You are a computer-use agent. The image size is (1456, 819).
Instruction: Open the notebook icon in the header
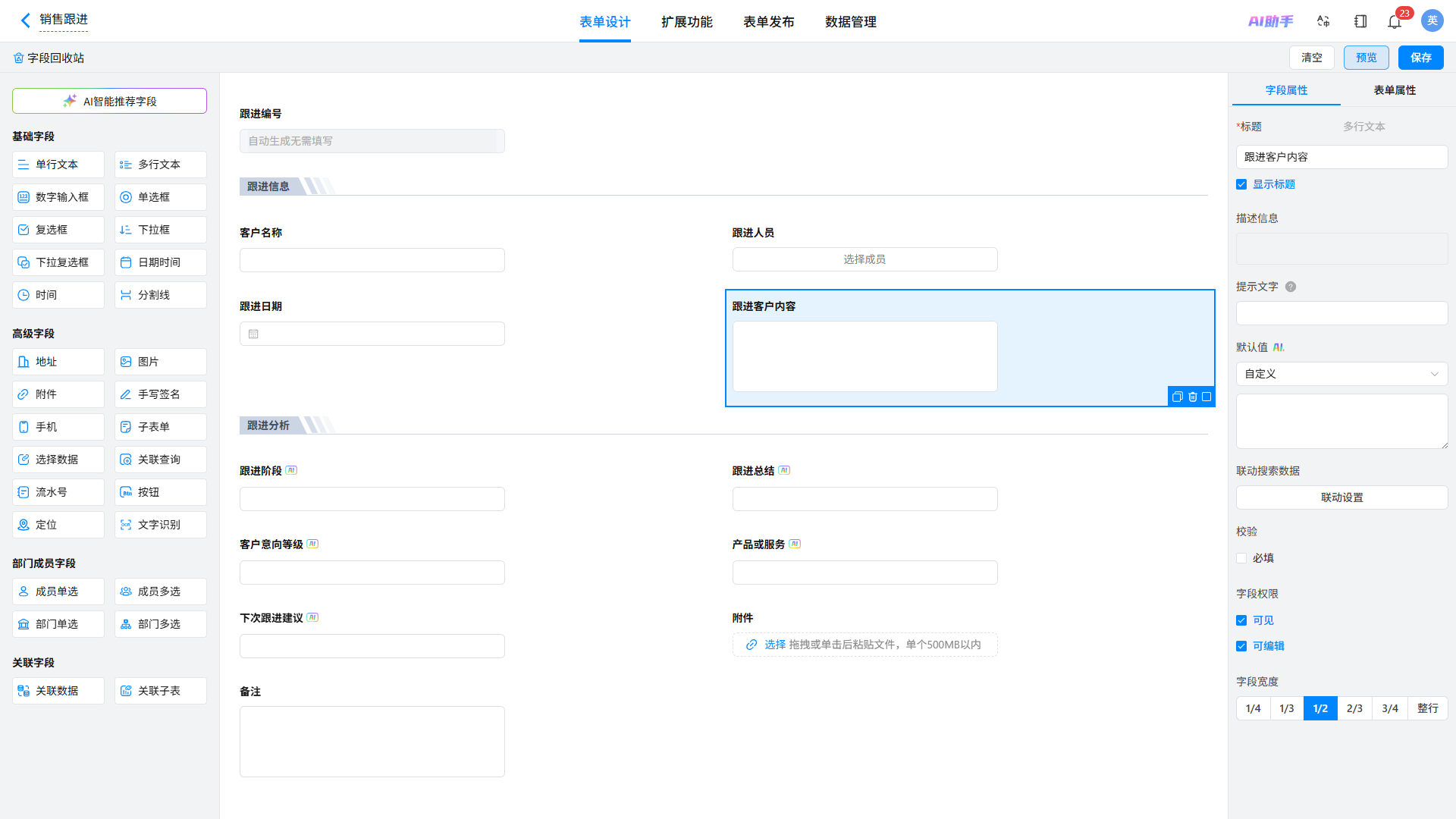1360,21
